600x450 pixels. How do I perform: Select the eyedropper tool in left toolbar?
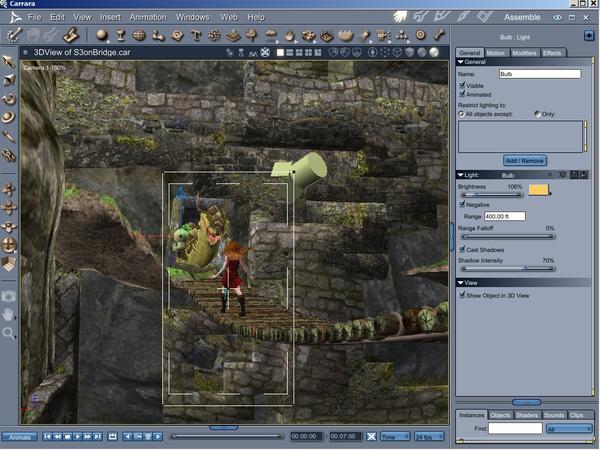coord(8,136)
